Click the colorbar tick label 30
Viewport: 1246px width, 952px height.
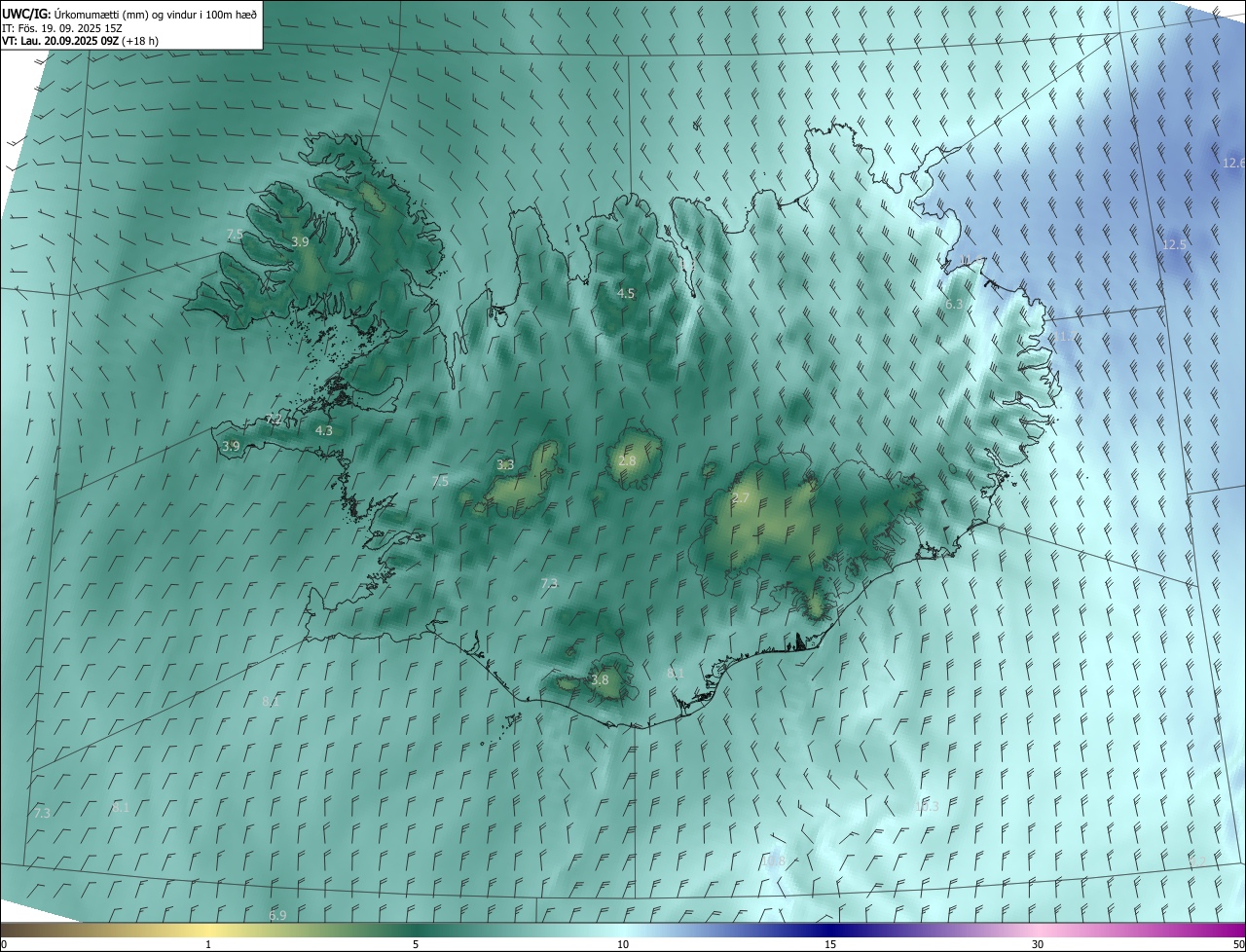(1038, 944)
